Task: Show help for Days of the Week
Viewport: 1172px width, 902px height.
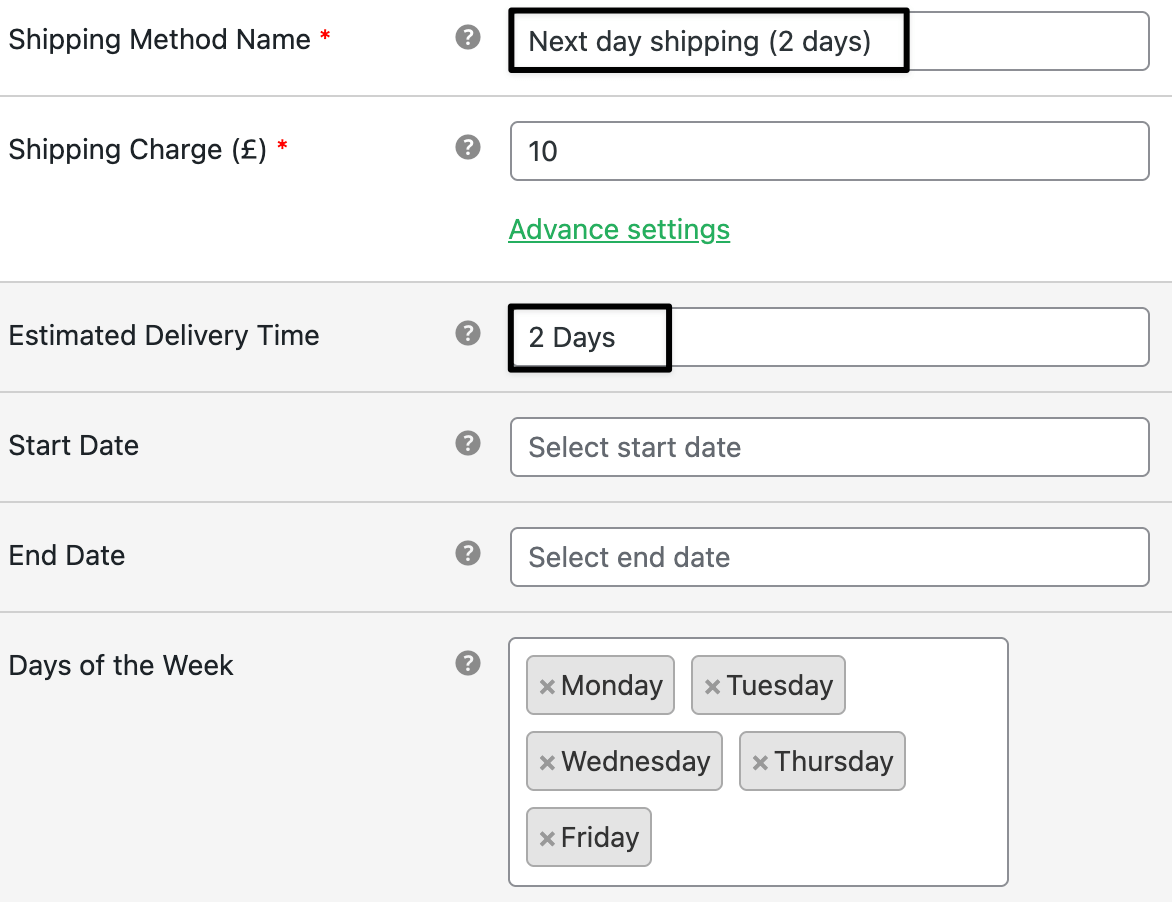Action: tap(468, 663)
